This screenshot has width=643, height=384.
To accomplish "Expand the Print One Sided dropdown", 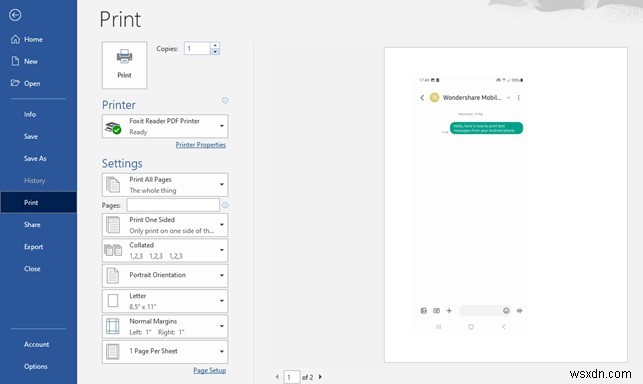I will coord(165,225).
